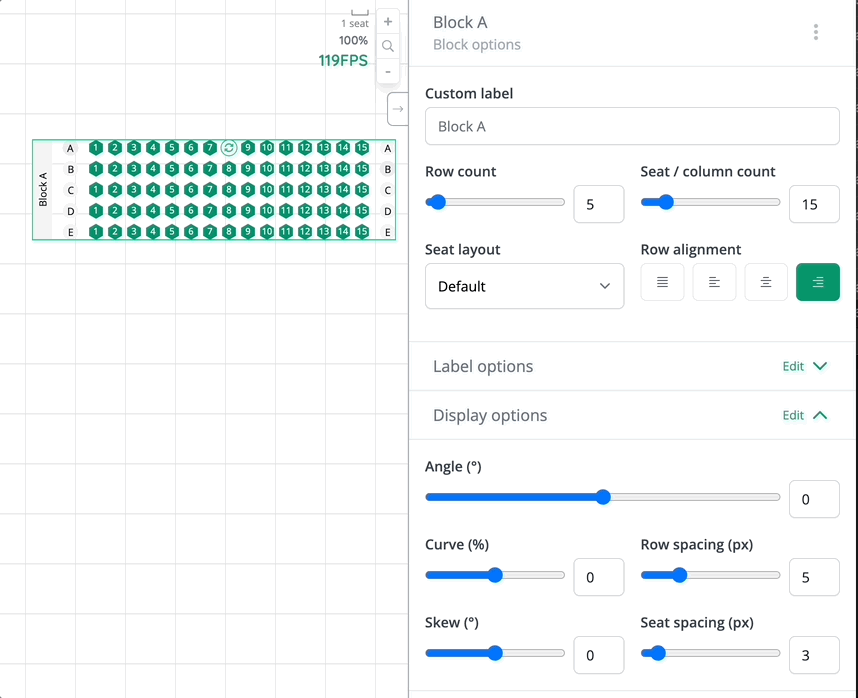The width and height of the screenshot is (858, 698).
Task: Click the Seat / column count value box
Action: (x=814, y=204)
